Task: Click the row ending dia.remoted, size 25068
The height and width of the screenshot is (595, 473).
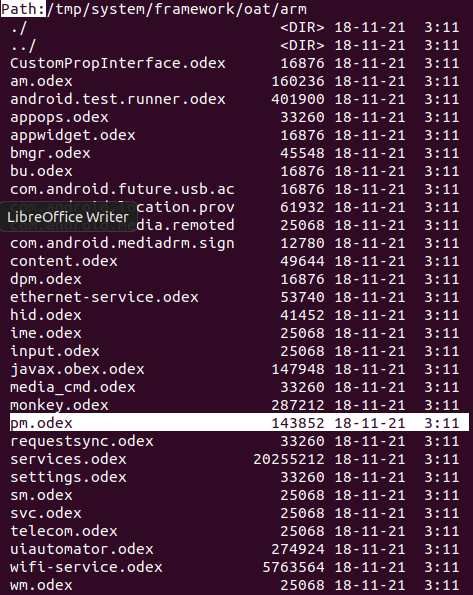Action: pos(239,225)
